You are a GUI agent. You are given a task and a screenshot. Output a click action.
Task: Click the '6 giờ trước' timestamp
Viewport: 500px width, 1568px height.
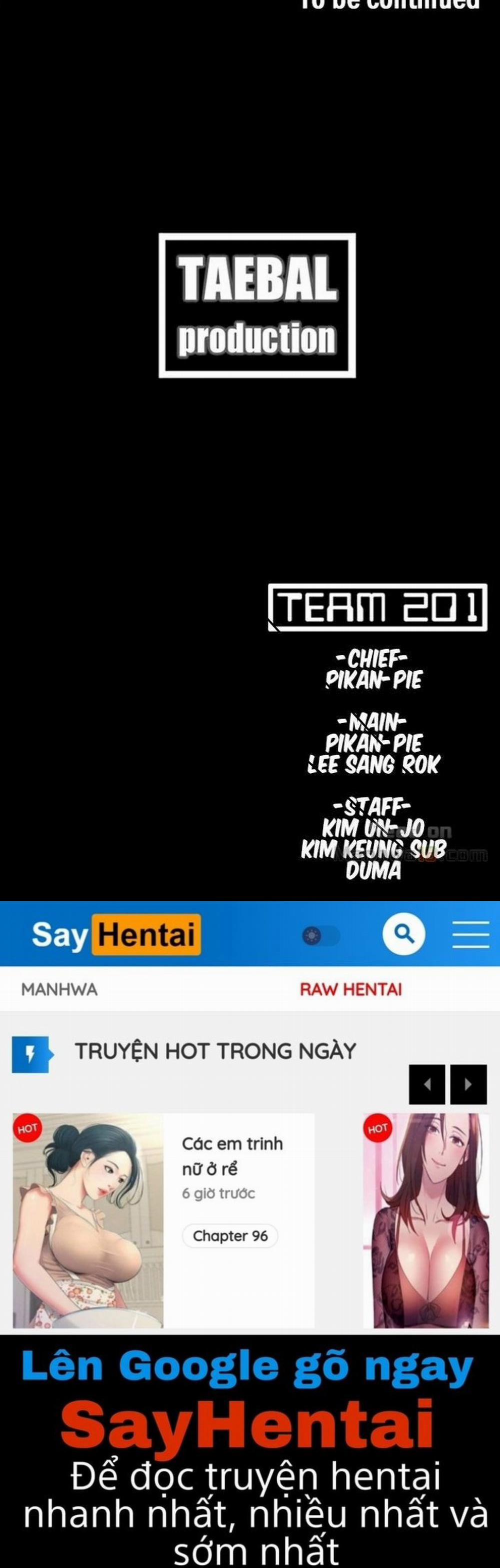click(x=218, y=1194)
